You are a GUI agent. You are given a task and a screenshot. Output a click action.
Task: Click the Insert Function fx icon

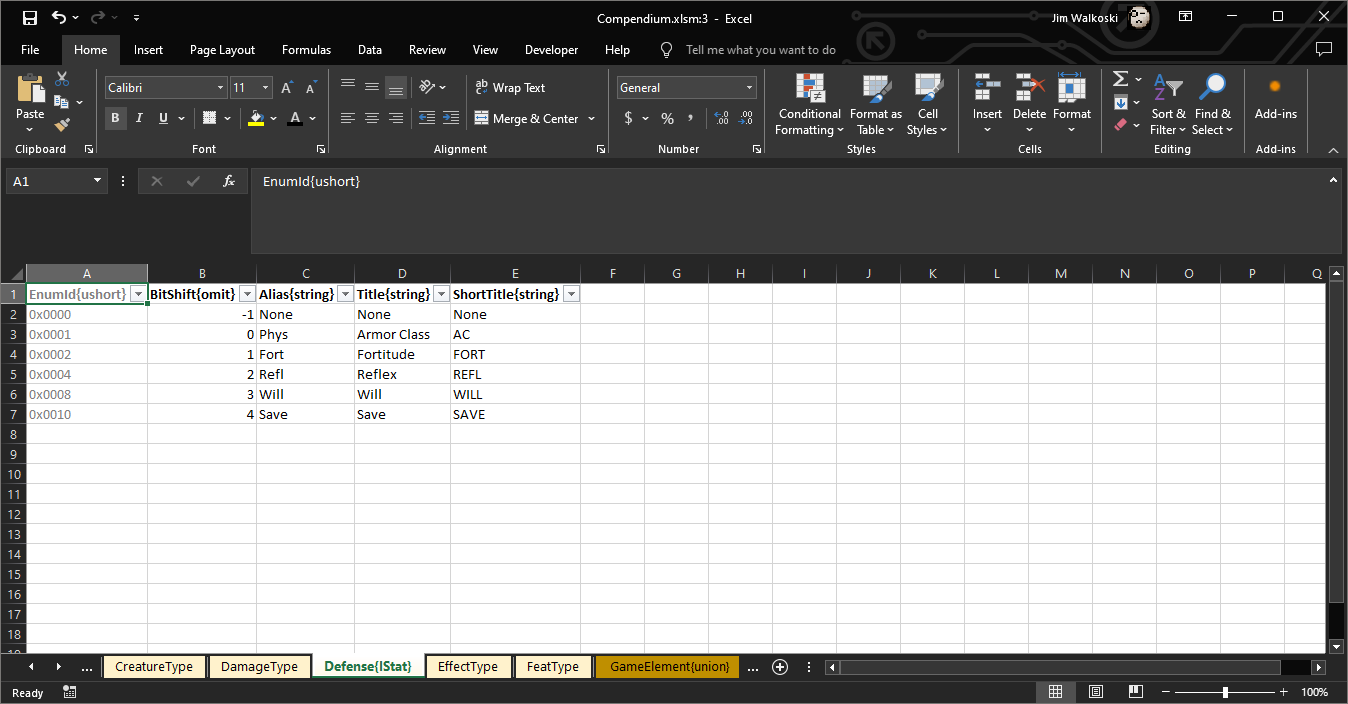pyautogui.click(x=228, y=181)
